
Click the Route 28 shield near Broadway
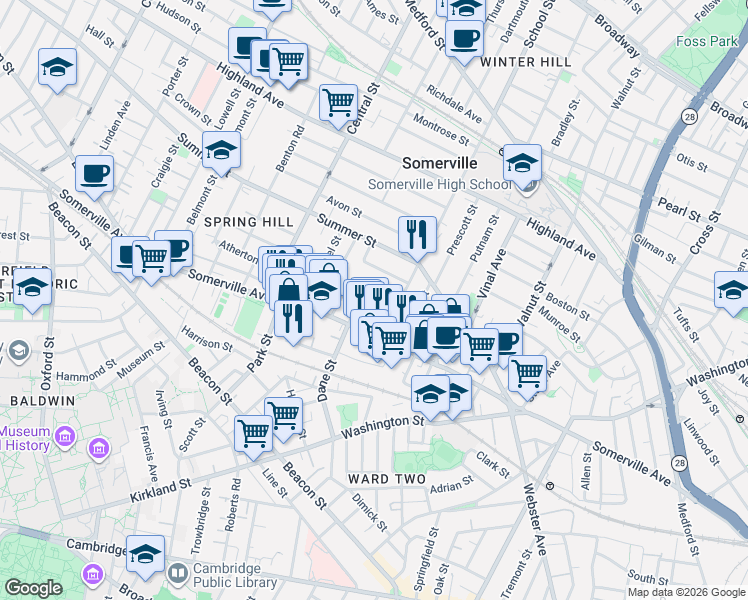(x=689, y=117)
